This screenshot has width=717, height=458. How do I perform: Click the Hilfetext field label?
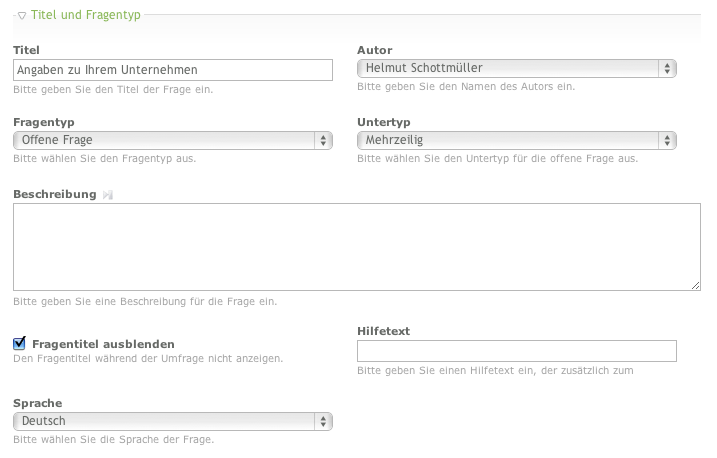click(383, 331)
